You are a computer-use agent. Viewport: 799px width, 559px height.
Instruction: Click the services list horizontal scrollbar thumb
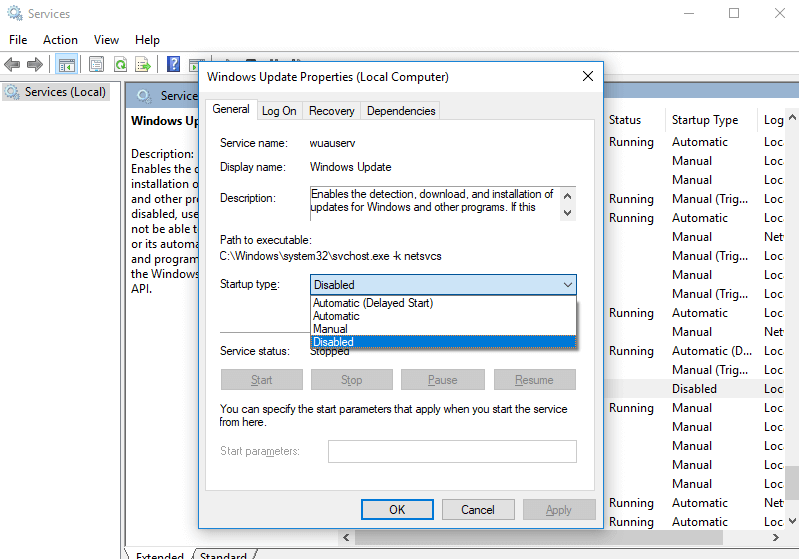click(539, 538)
